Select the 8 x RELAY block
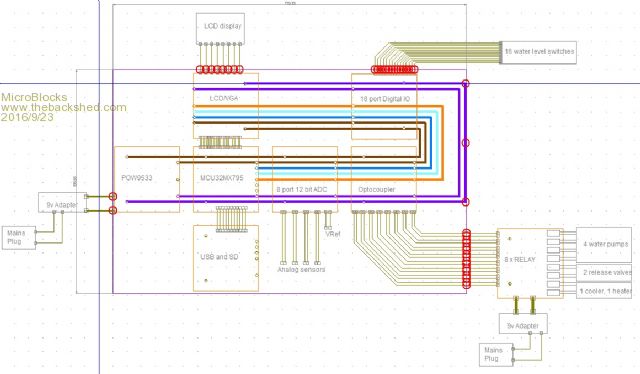 click(x=530, y=263)
